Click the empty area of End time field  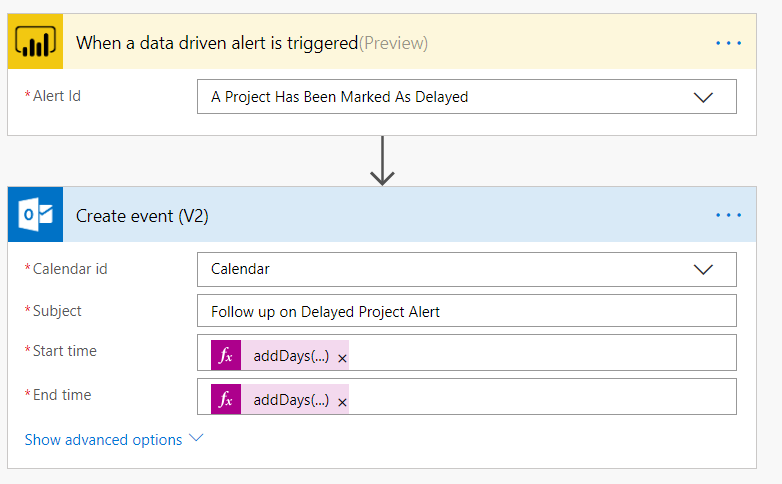[x=542, y=397]
